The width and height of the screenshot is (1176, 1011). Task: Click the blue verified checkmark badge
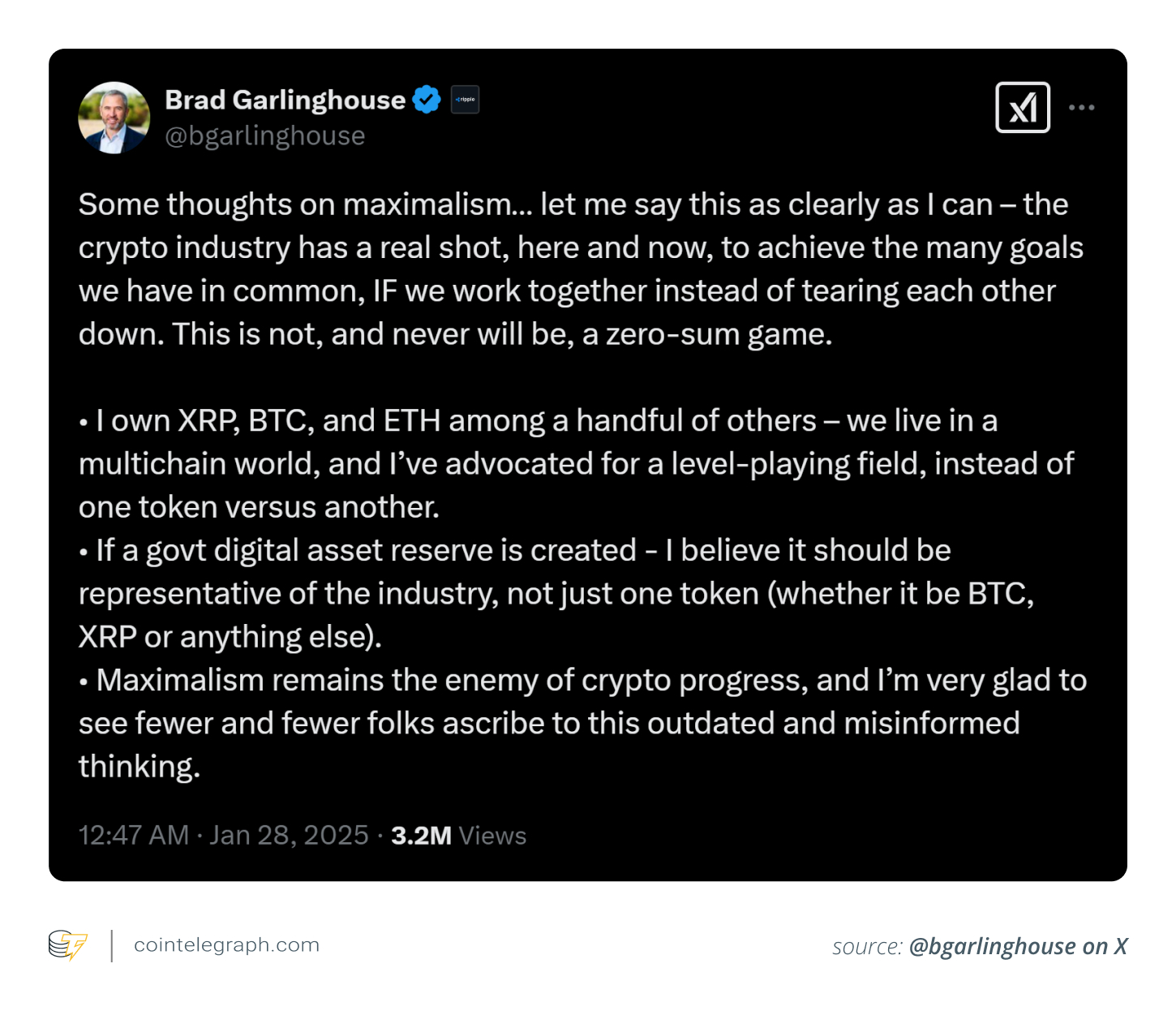point(427,99)
